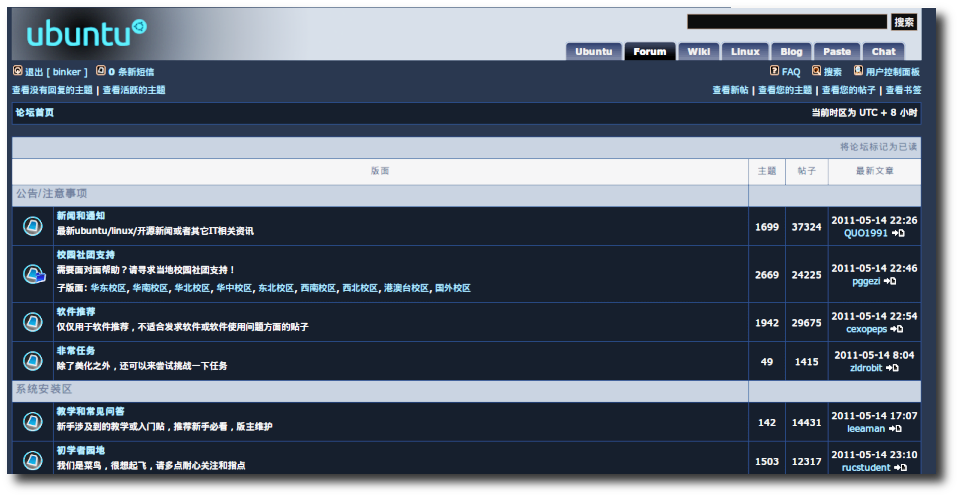Screen dimensions: 959x497
Task: Open 华东校区 subforum link
Action: [x=108, y=288]
